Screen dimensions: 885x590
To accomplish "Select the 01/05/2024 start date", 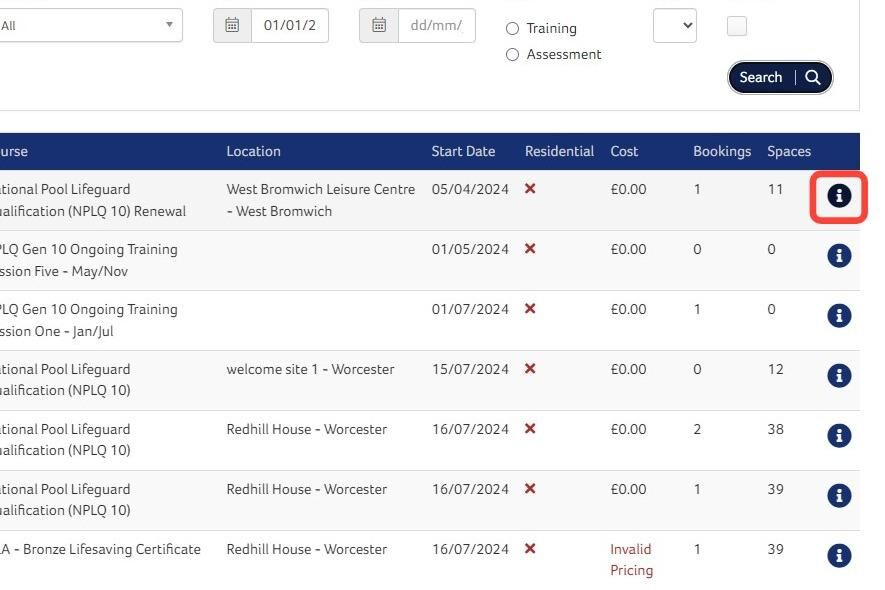I will click(470, 249).
